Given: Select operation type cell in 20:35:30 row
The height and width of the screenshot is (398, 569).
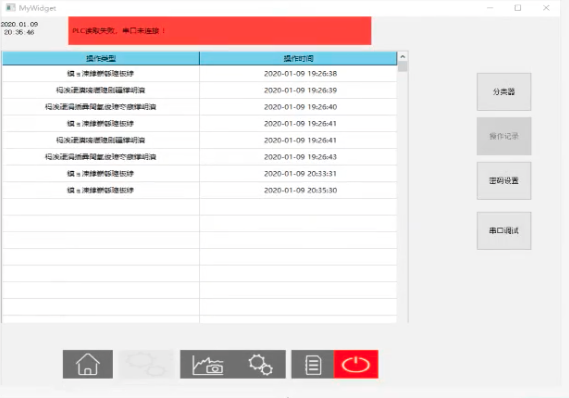Looking at the screenshot, I should tap(101, 190).
